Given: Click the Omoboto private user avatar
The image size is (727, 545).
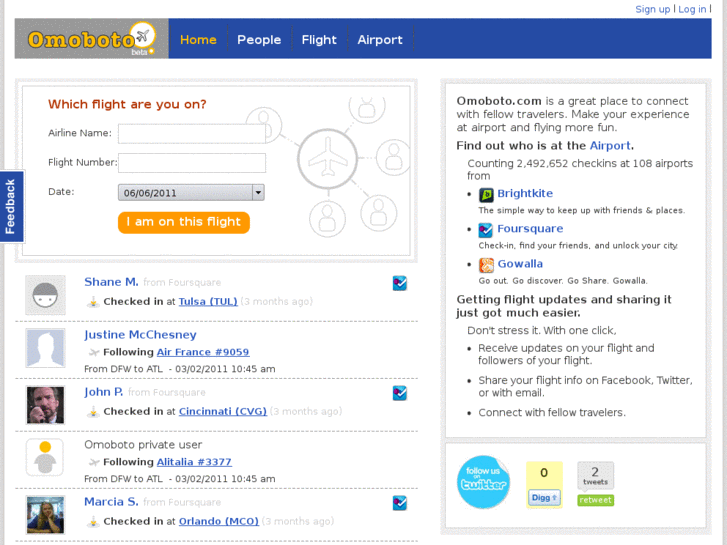Looking at the screenshot, I should 45,458.
